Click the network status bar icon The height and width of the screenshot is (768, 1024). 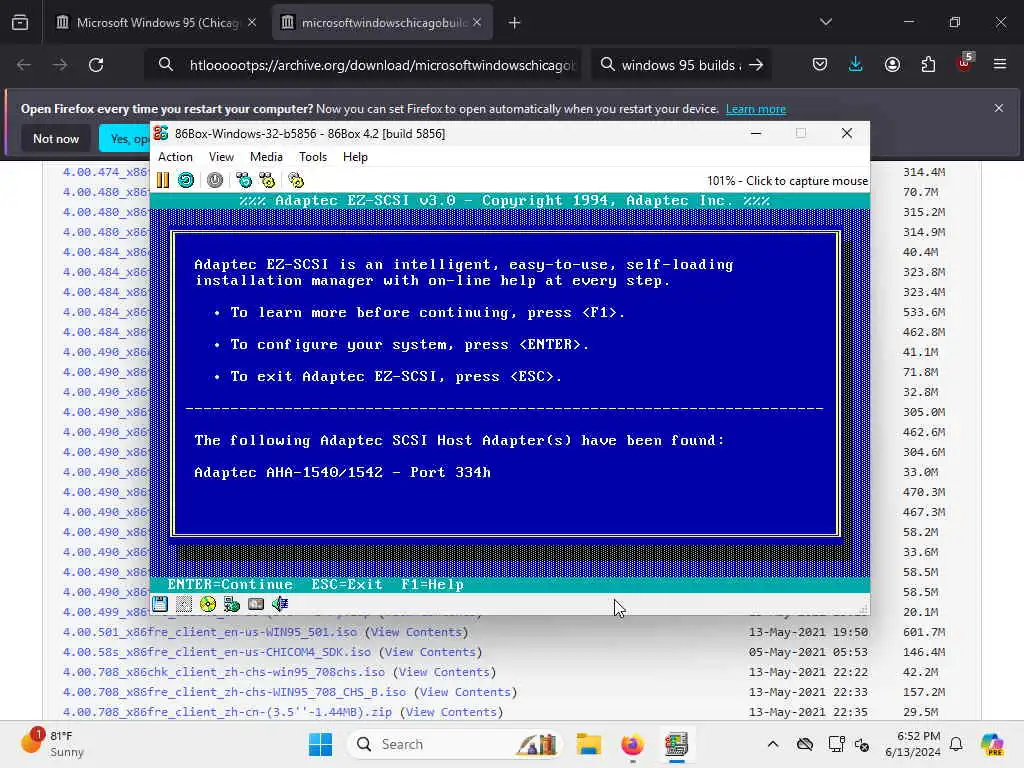tap(232, 604)
